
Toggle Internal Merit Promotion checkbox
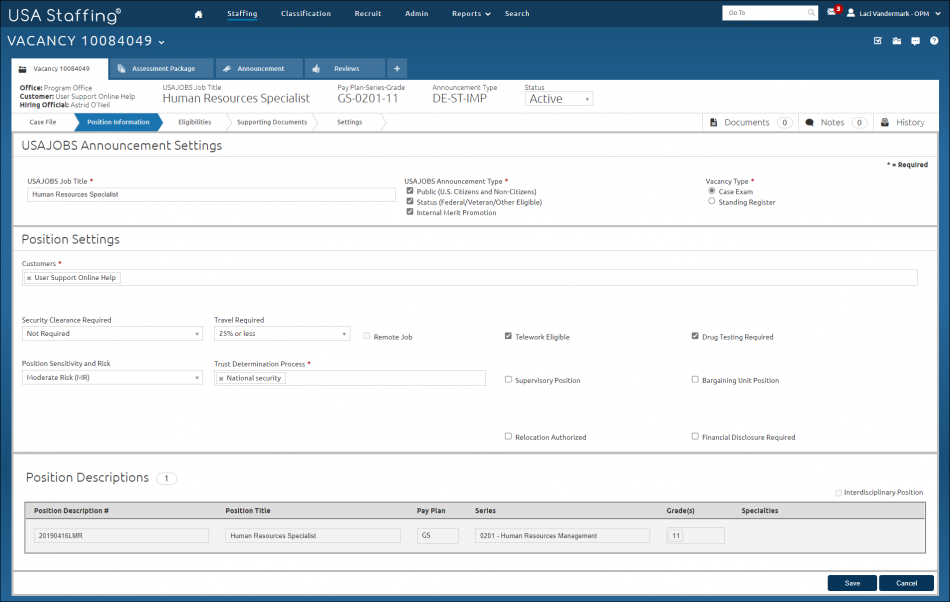point(410,211)
